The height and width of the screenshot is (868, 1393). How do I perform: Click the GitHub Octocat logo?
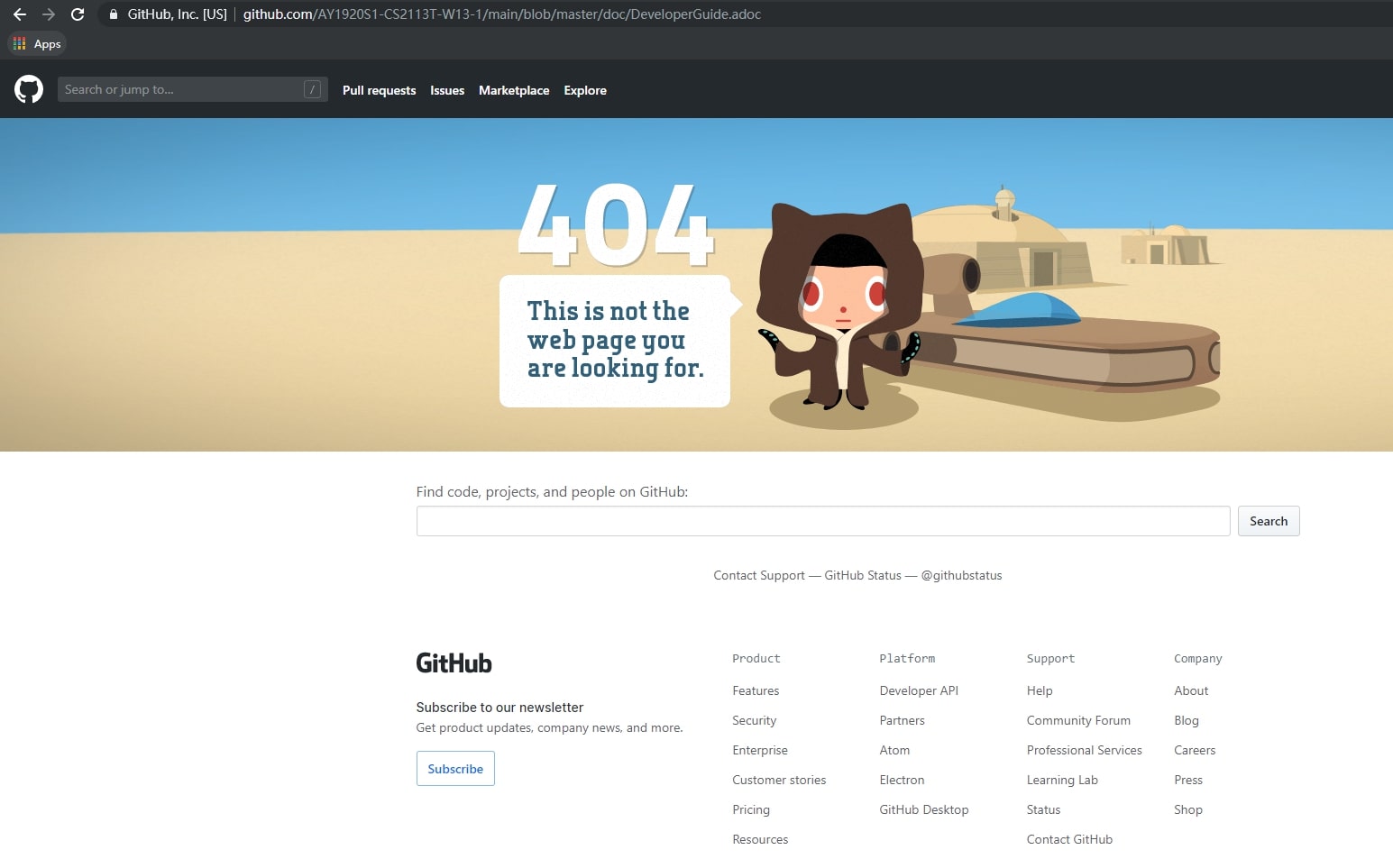tap(29, 89)
